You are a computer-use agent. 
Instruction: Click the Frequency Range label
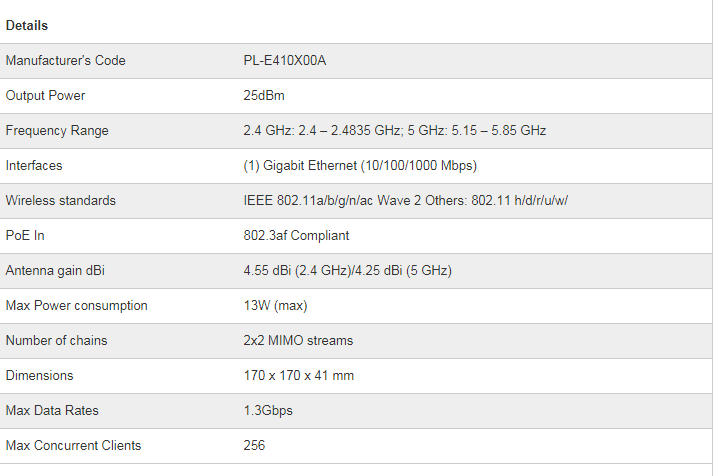click(x=57, y=131)
